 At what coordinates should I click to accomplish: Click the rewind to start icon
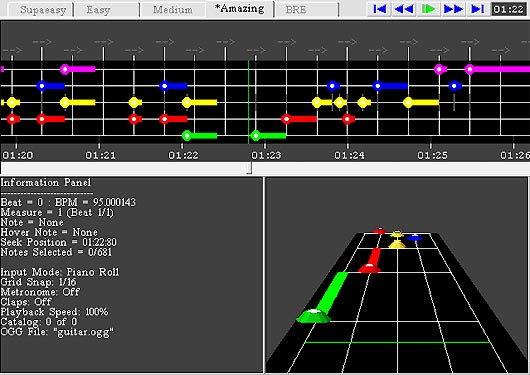pyautogui.click(x=379, y=9)
